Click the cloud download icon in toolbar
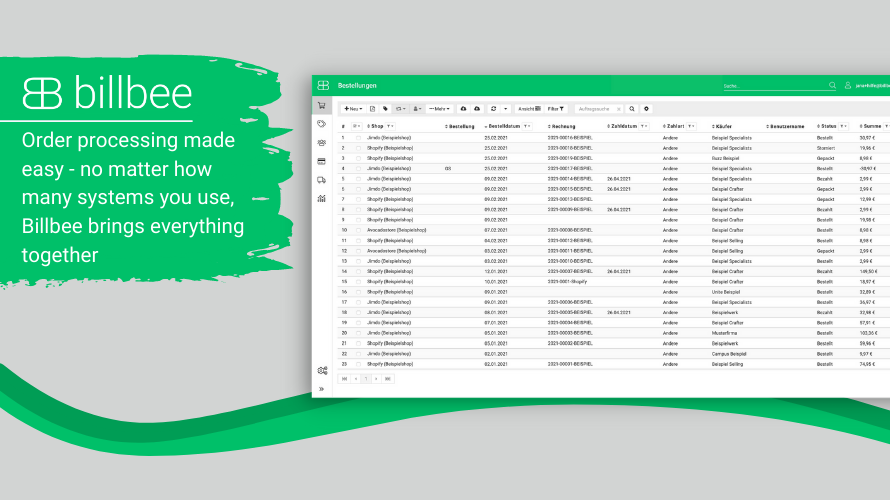 (463, 108)
